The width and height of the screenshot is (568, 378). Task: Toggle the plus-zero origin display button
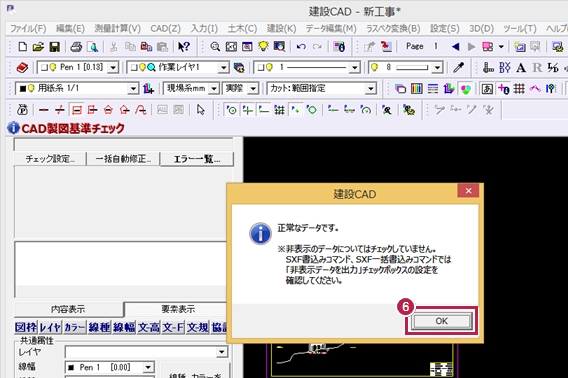pos(504,88)
